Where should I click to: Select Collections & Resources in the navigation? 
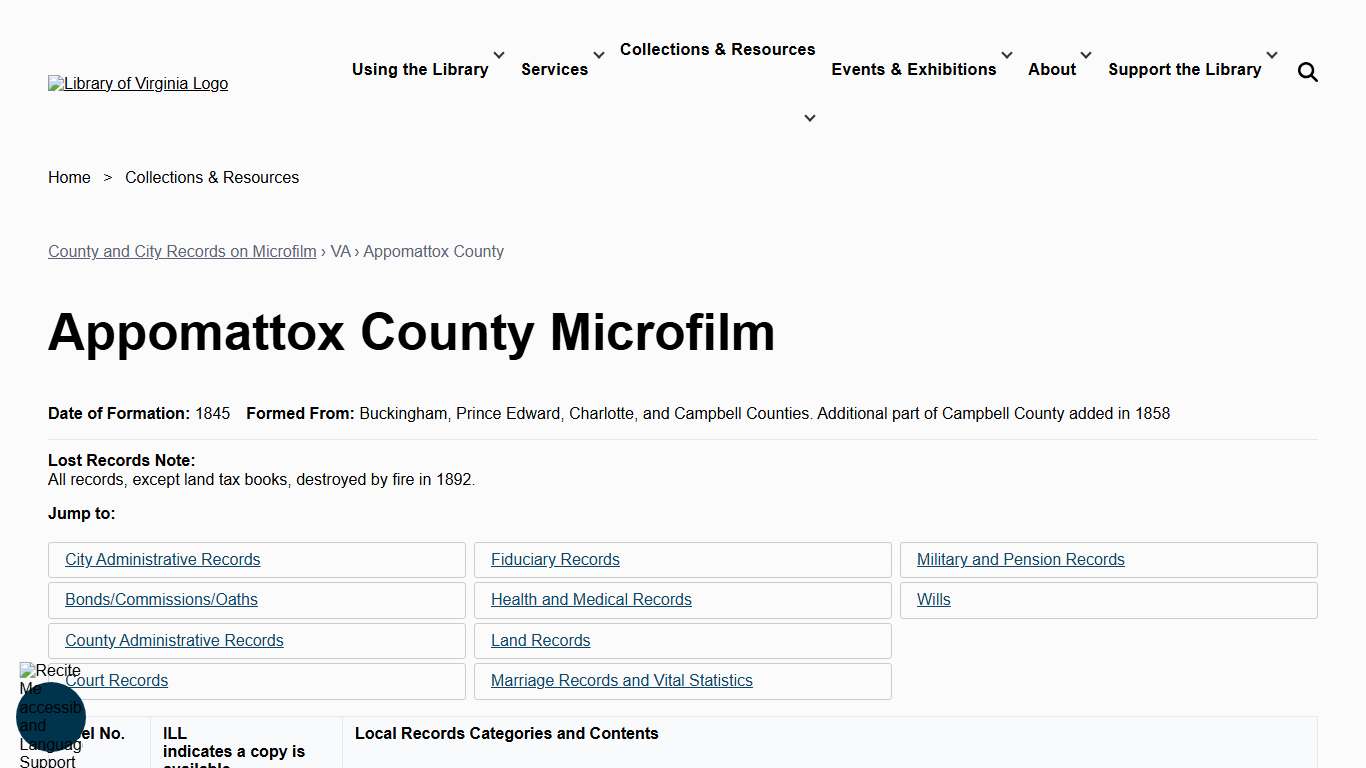(717, 49)
